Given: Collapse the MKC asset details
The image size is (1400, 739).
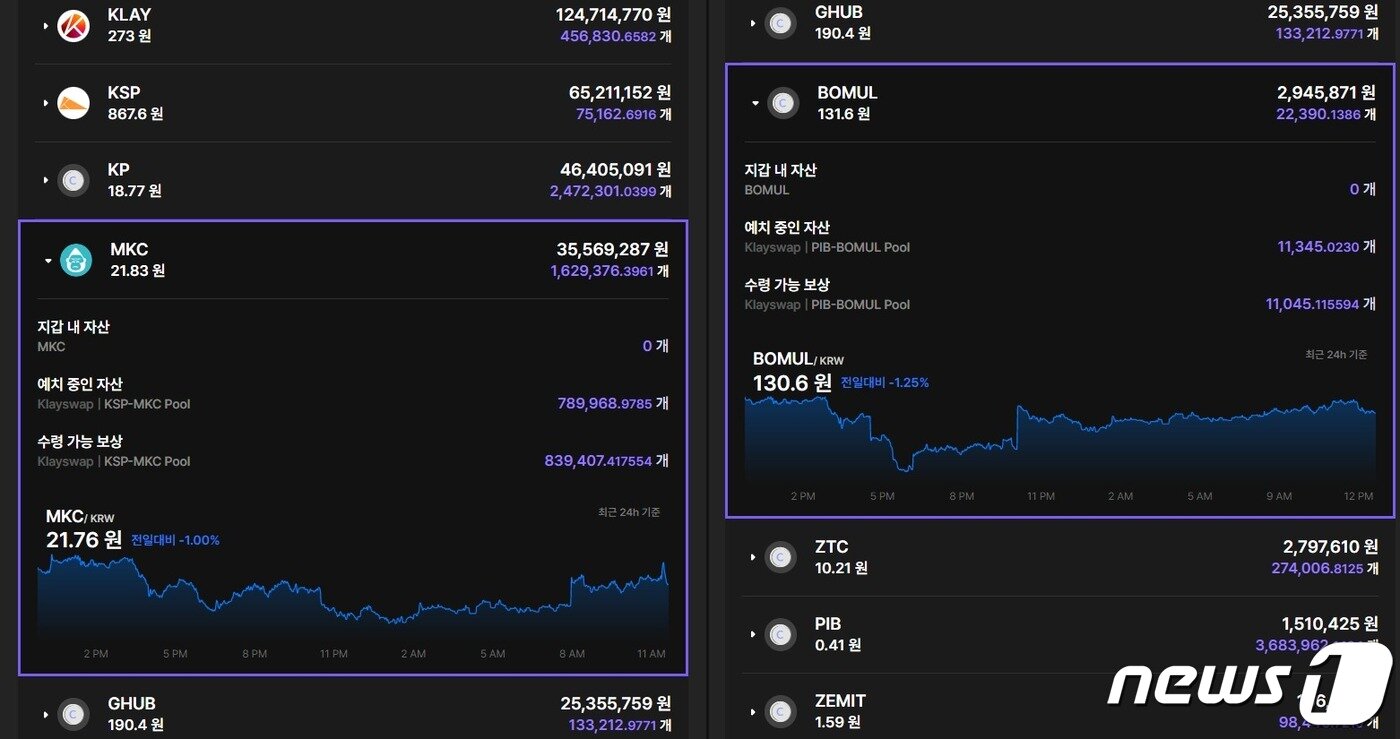Looking at the screenshot, I should click(x=48, y=261).
